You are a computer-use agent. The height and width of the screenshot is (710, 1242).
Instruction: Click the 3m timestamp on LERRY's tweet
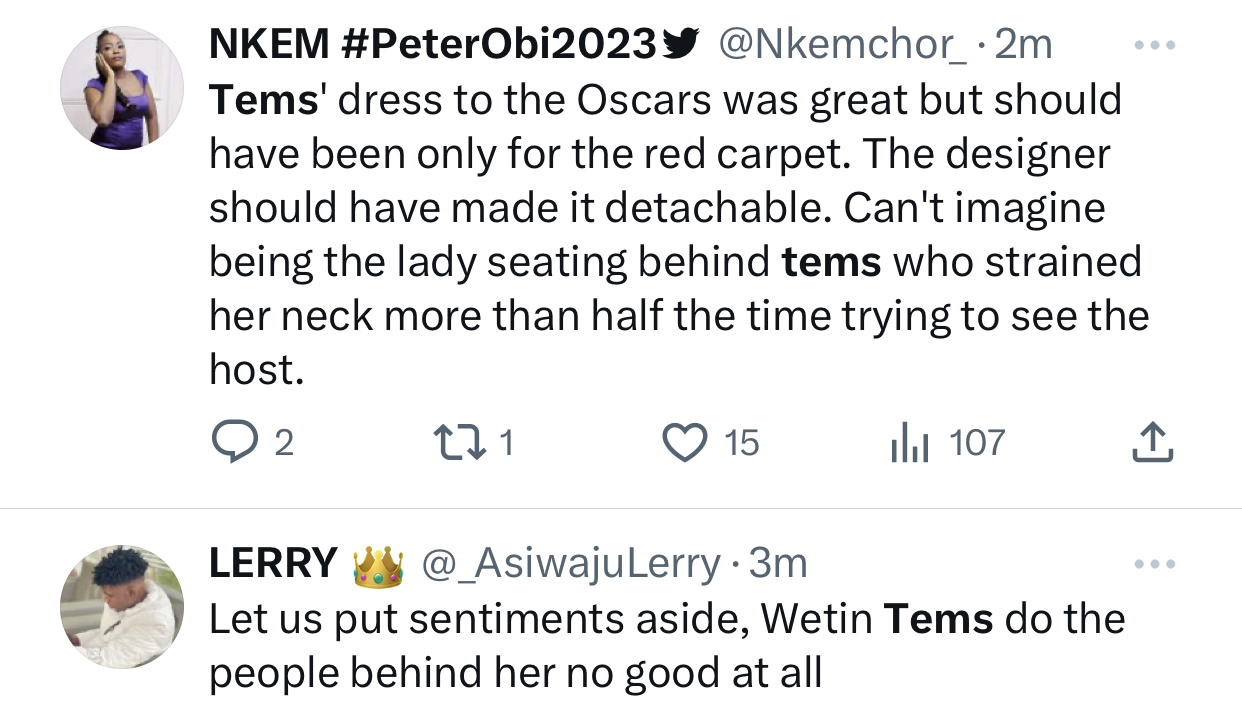[778, 566]
